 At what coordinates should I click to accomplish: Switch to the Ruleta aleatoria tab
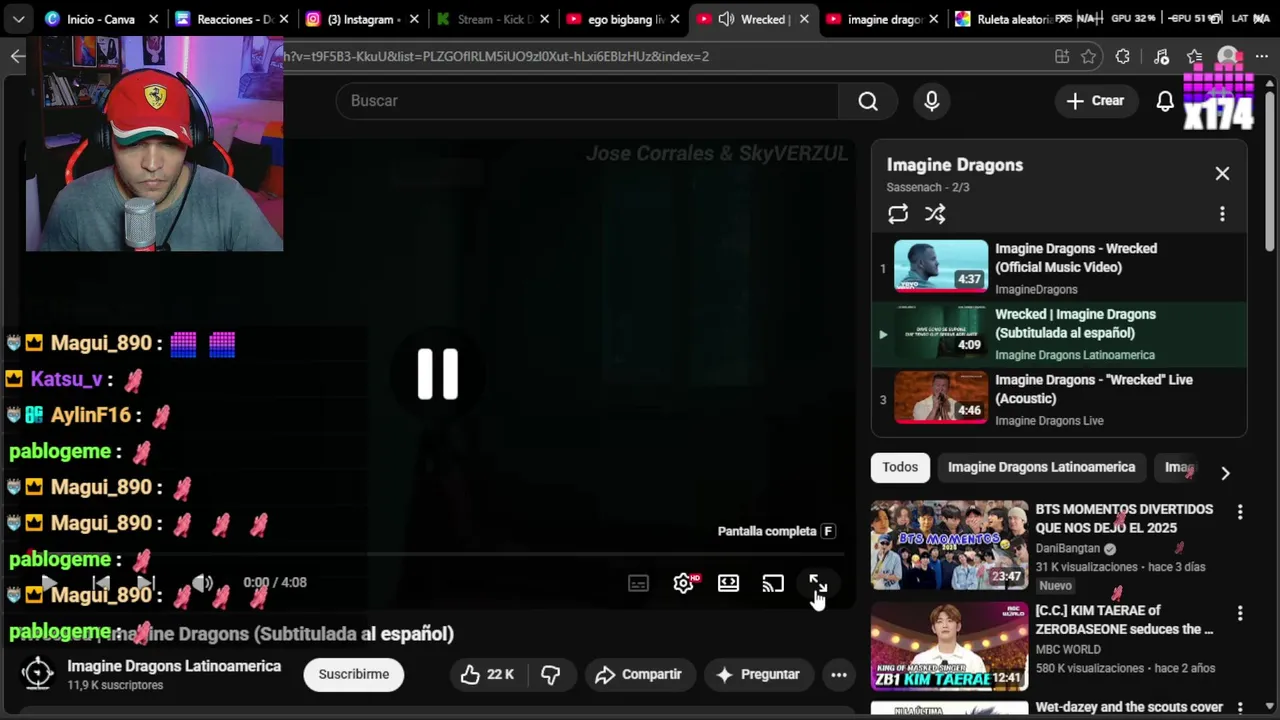[x=1013, y=19]
